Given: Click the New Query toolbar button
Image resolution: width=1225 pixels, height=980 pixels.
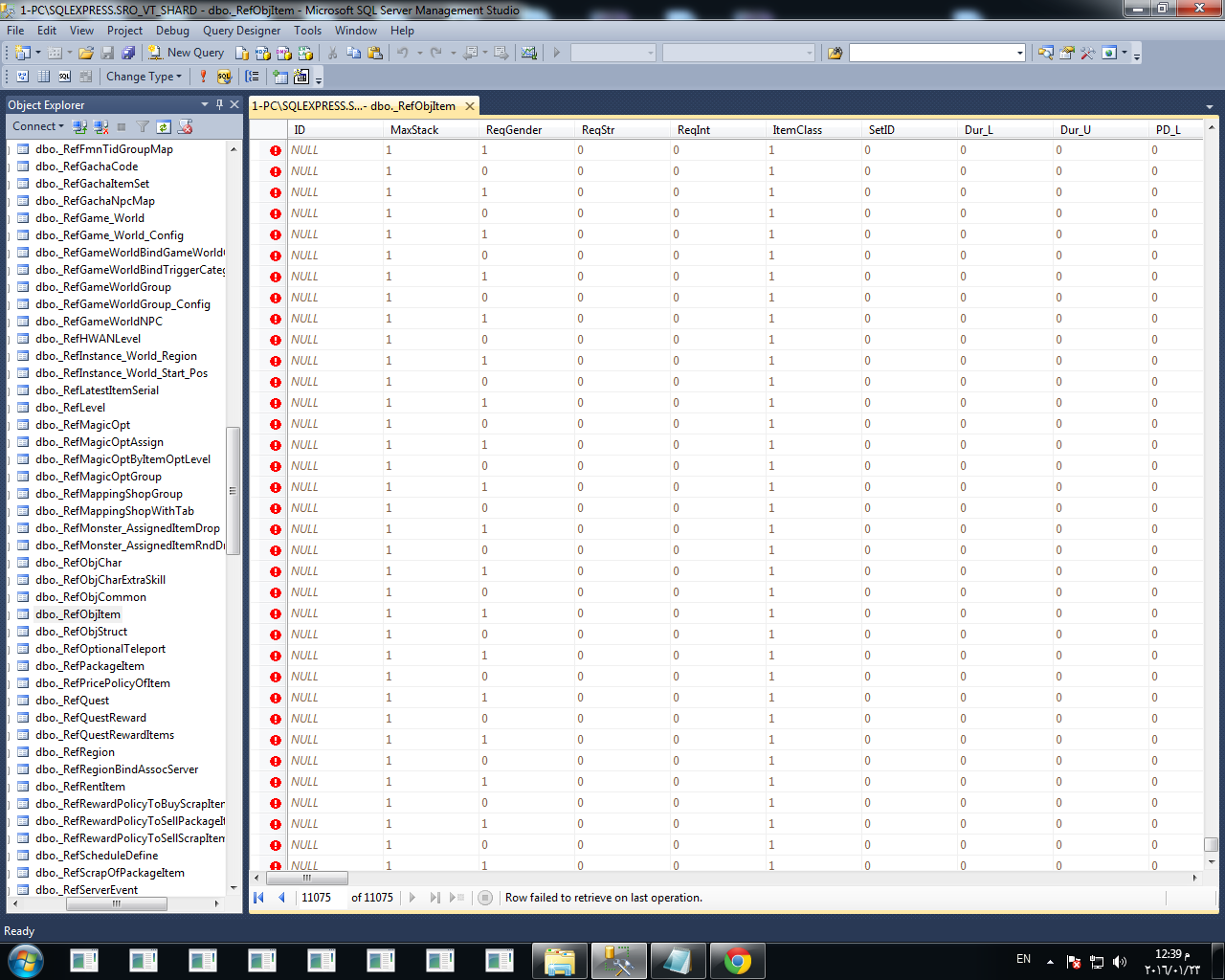Looking at the screenshot, I should click(187, 53).
